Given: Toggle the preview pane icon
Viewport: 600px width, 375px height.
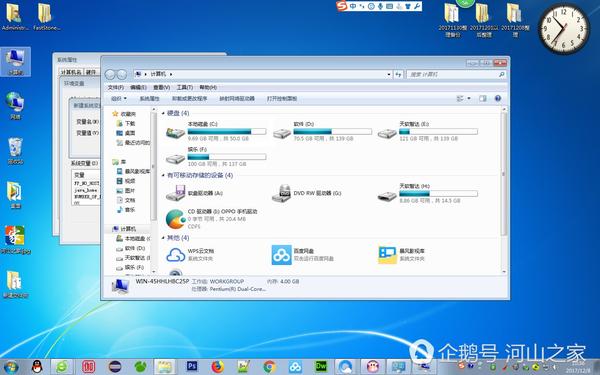Looking at the screenshot, I should 483,98.
